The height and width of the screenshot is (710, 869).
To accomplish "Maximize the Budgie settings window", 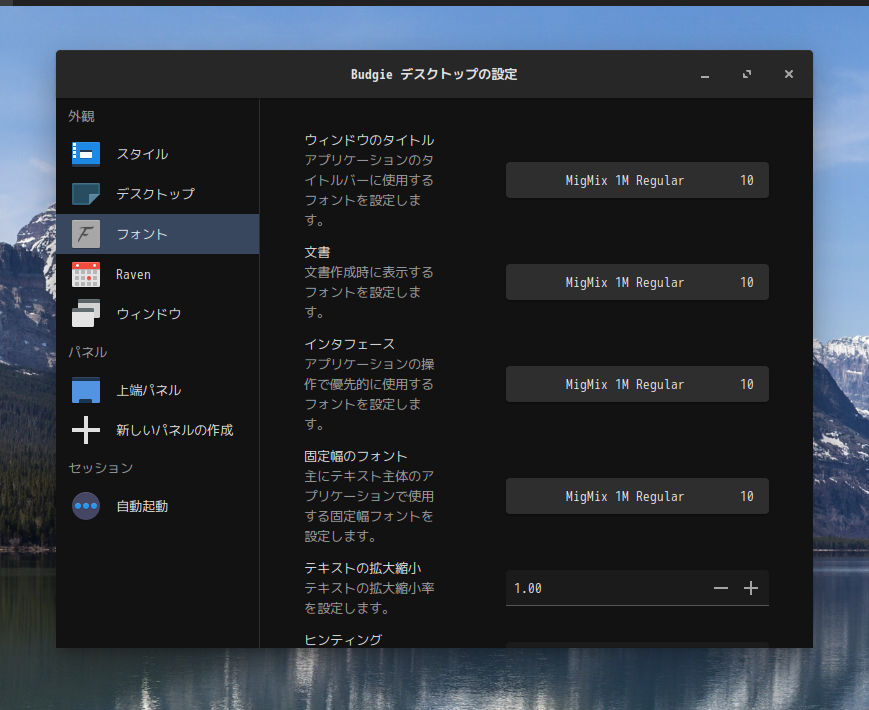I will 747,74.
